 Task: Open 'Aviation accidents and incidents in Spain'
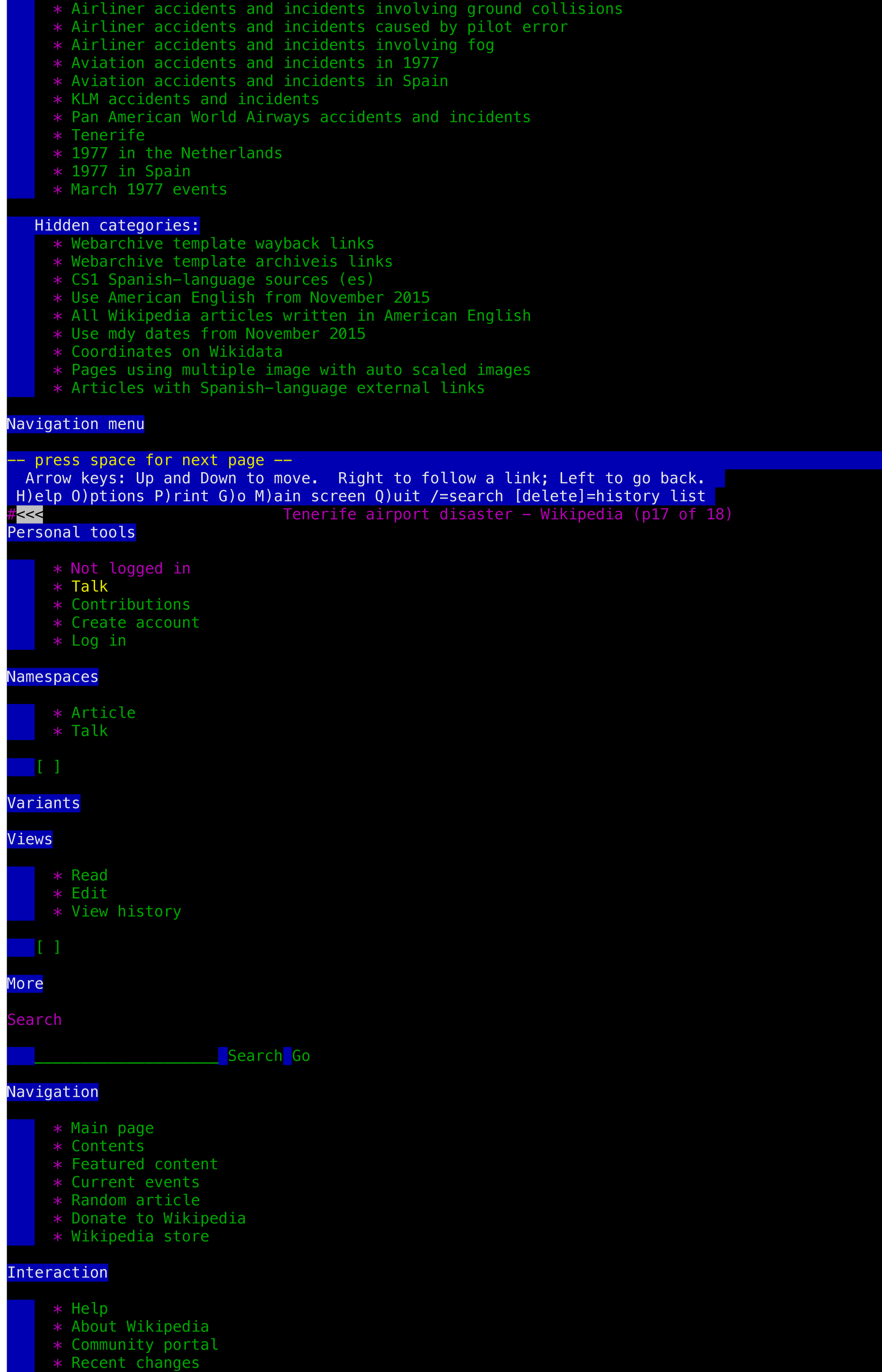(x=259, y=81)
